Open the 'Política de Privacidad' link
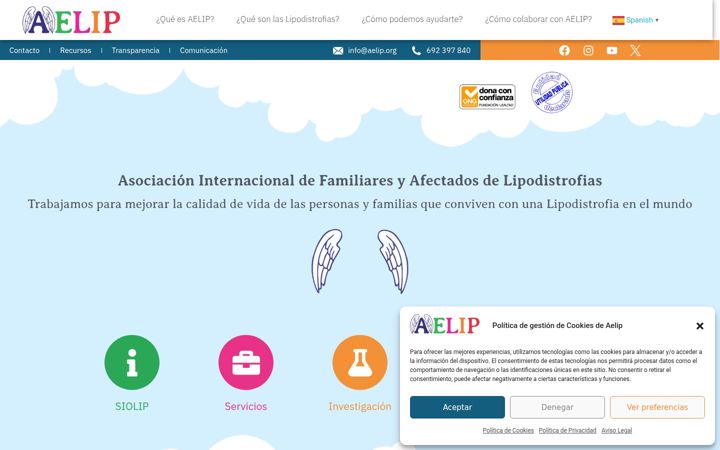The width and height of the screenshot is (720, 450). click(568, 431)
